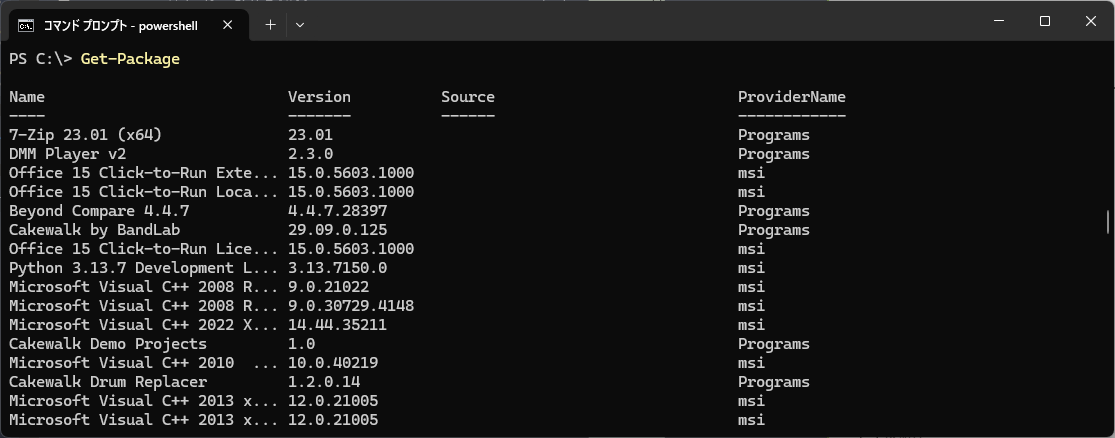
Task: Expand the new tab profile dropdown
Action: coord(300,24)
